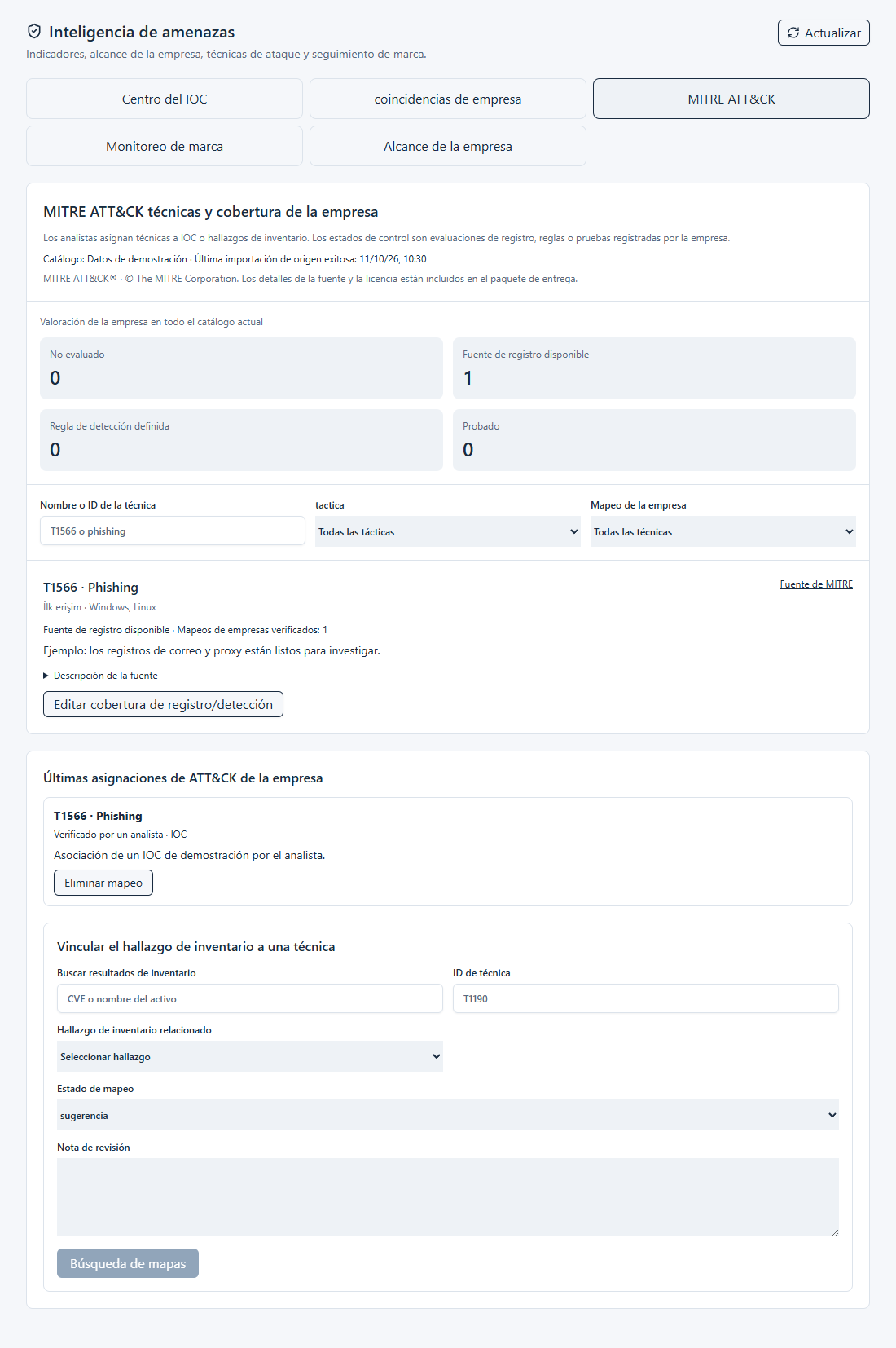Image resolution: width=896 pixels, height=1348 pixels.
Task: Click the Catálogo: Datos de demostración line
Action: 235,259
